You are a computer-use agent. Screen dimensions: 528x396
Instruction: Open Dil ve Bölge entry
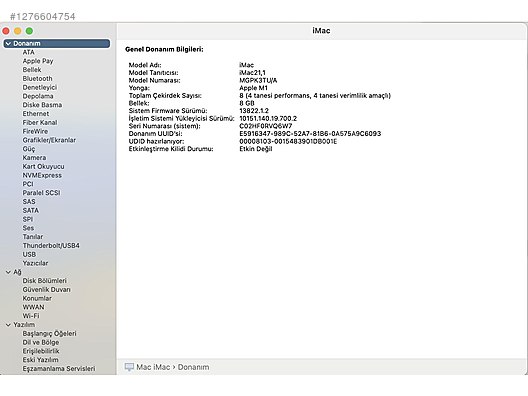pos(41,342)
